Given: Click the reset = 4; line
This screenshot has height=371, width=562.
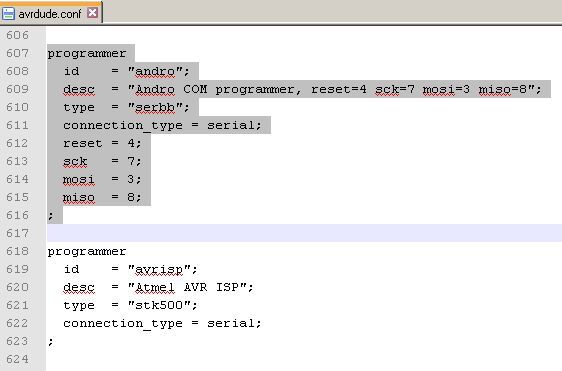Looking at the screenshot, I should pyautogui.click(x=103, y=143).
